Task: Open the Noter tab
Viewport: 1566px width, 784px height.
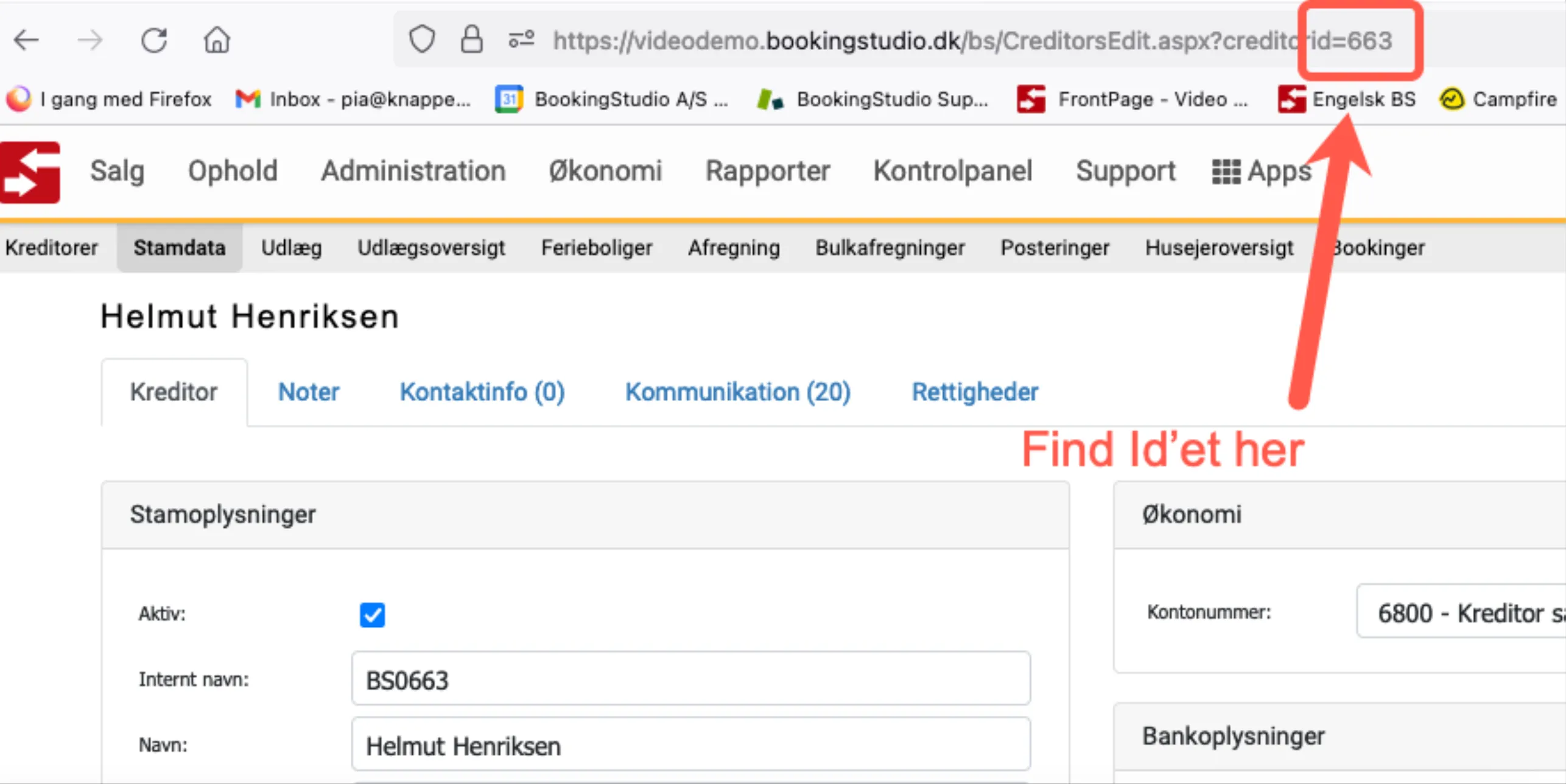Action: tap(308, 392)
